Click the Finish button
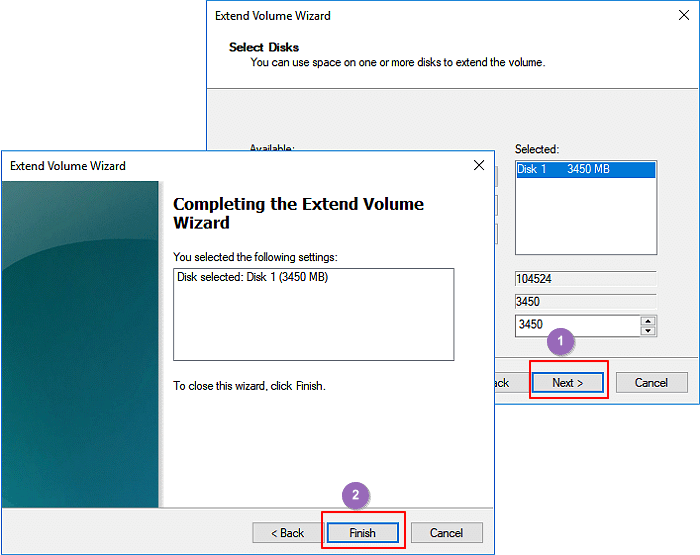This screenshot has height=555, width=700. pos(362,533)
